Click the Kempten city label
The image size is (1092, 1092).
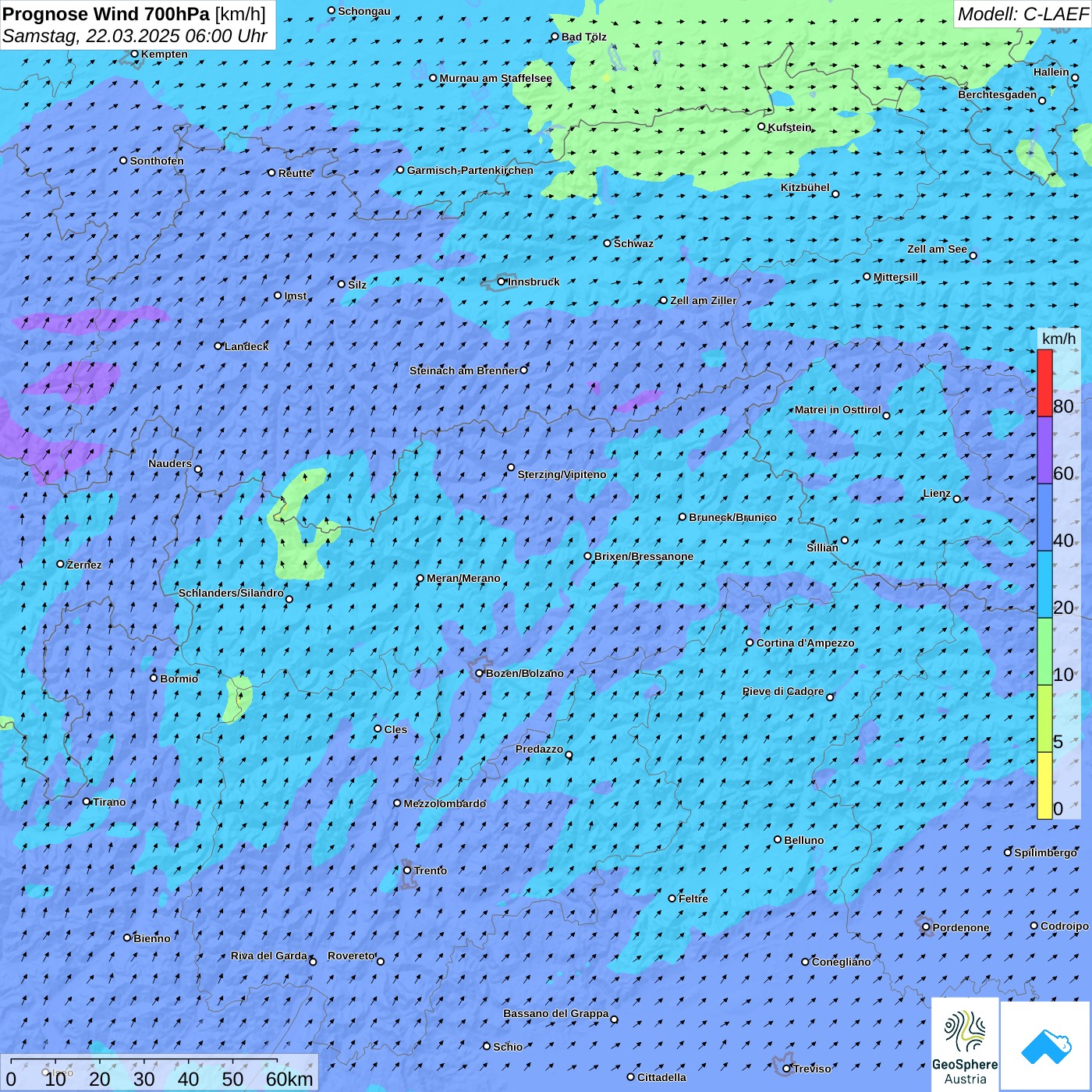coord(165,54)
